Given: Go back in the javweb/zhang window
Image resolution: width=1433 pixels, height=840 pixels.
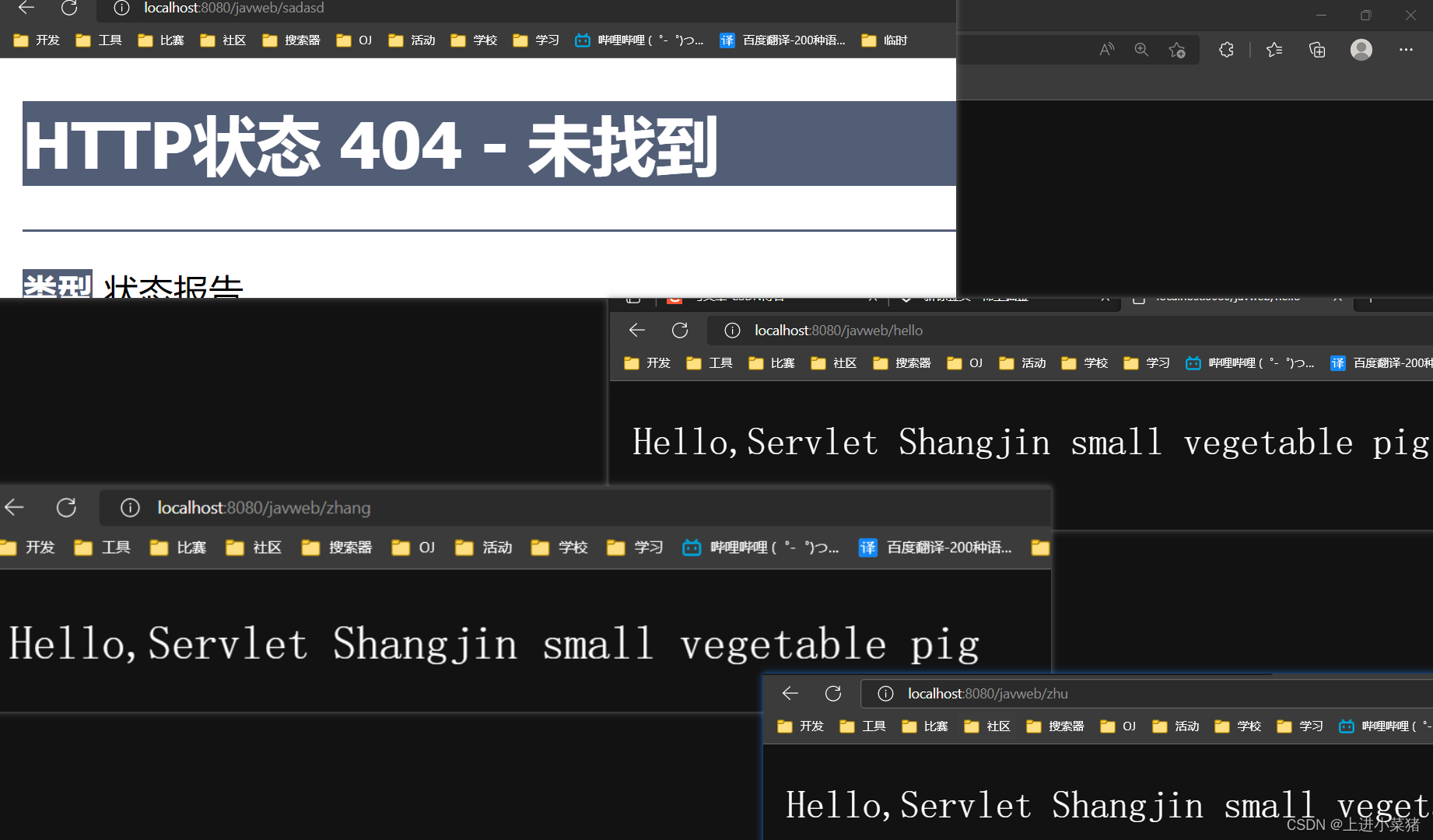Looking at the screenshot, I should pos(15,508).
